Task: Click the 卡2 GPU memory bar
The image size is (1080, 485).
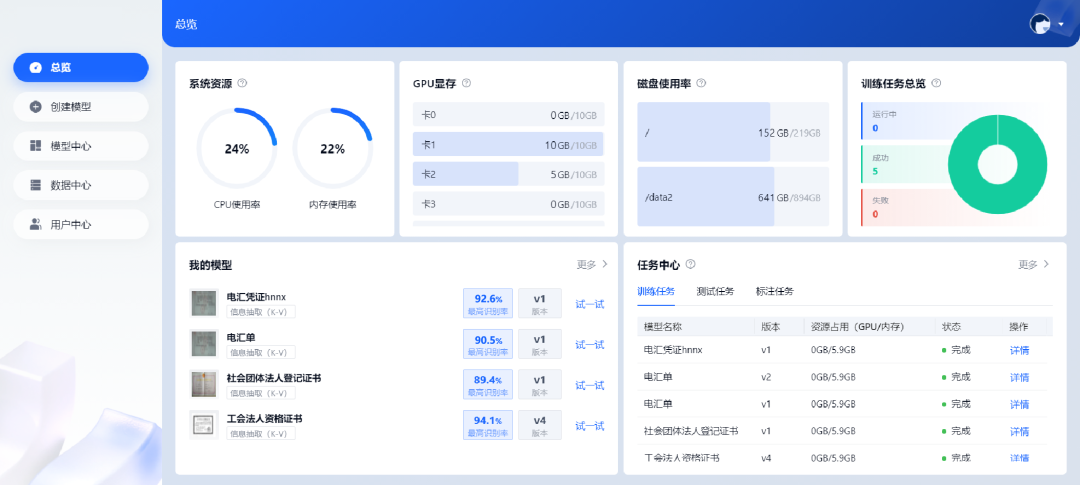Action: click(x=508, y=174)
